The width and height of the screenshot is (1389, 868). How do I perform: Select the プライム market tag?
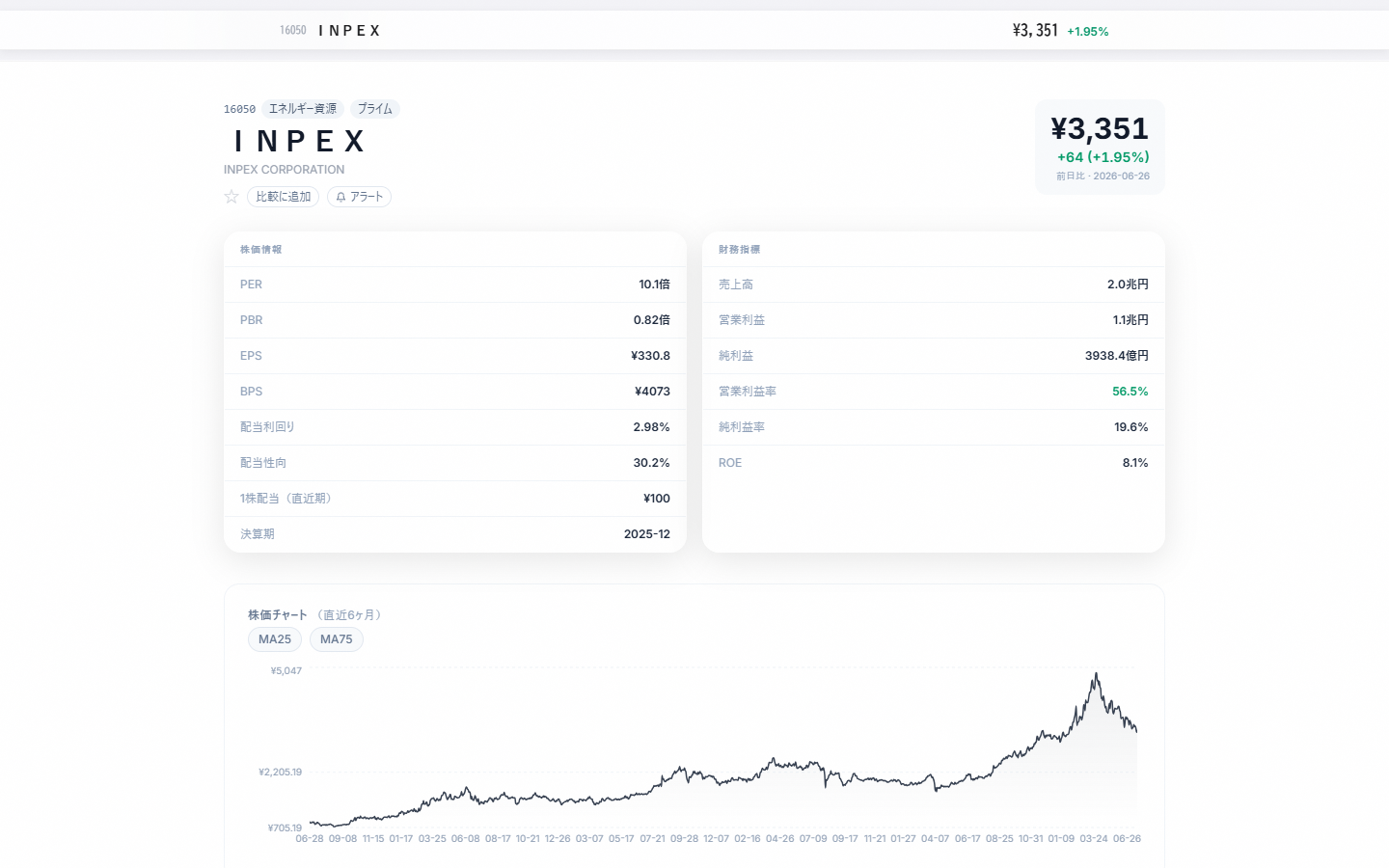click(x=375, y=109)
